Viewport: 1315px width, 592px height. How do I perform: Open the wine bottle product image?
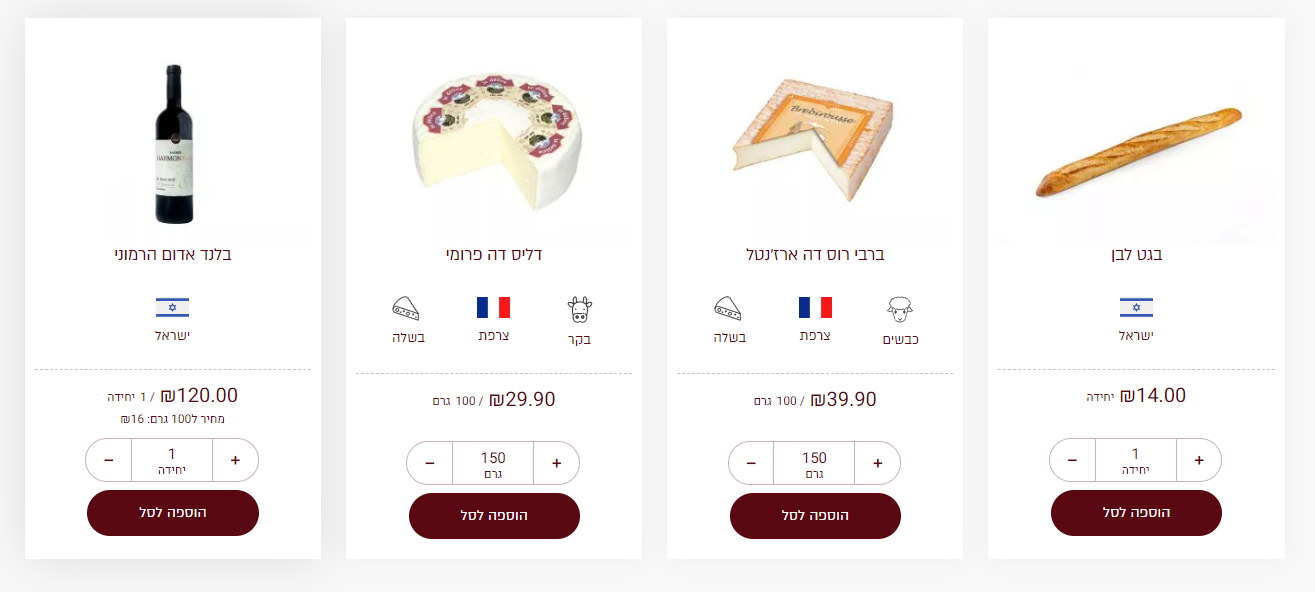173,144
